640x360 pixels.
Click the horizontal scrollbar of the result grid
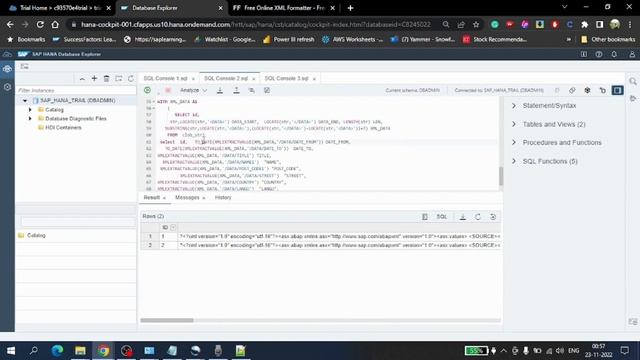(167, 320)
